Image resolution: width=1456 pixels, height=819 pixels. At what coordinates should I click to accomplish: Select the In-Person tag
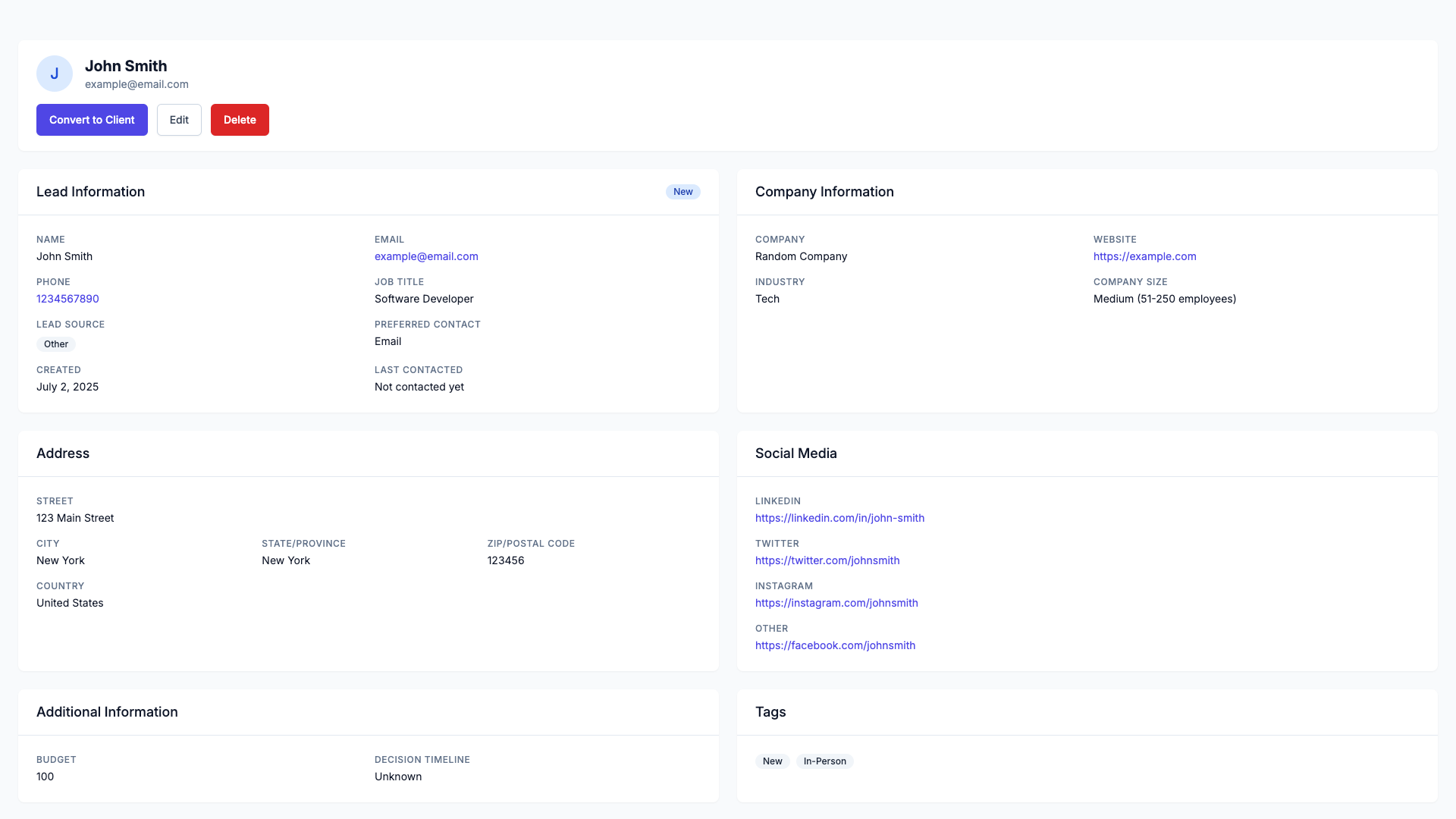[x=824, y=761]
